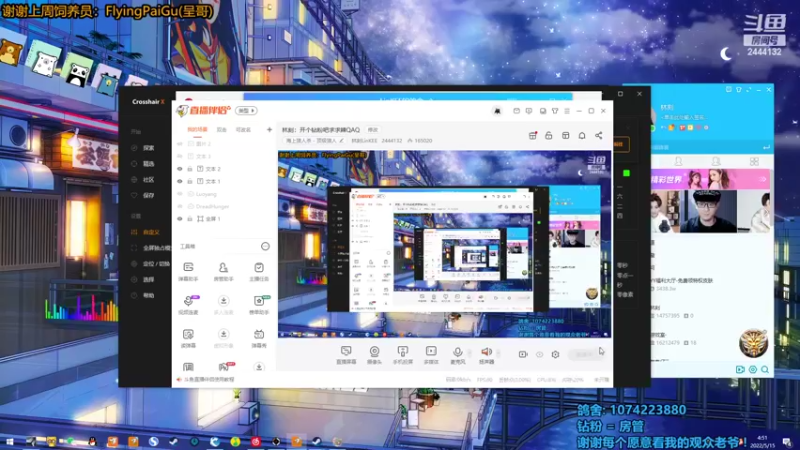Click the 扬声器 speaker icon
The width and height of the screenshot is (800, 450).
pyautogui.click(x=486, y=352)
